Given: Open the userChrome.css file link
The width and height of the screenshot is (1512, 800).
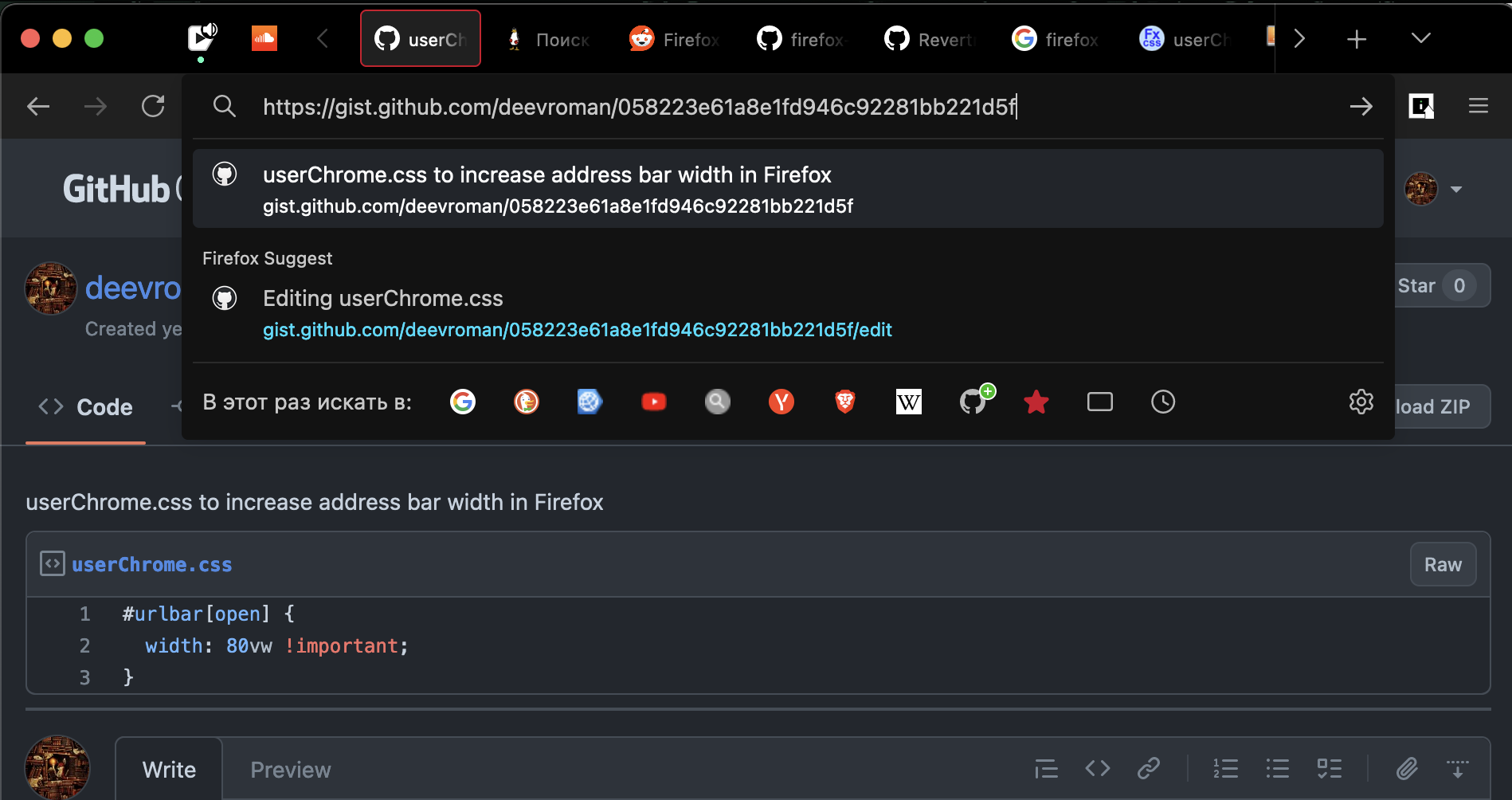Looking at the screenshot, I should point(151,564).
